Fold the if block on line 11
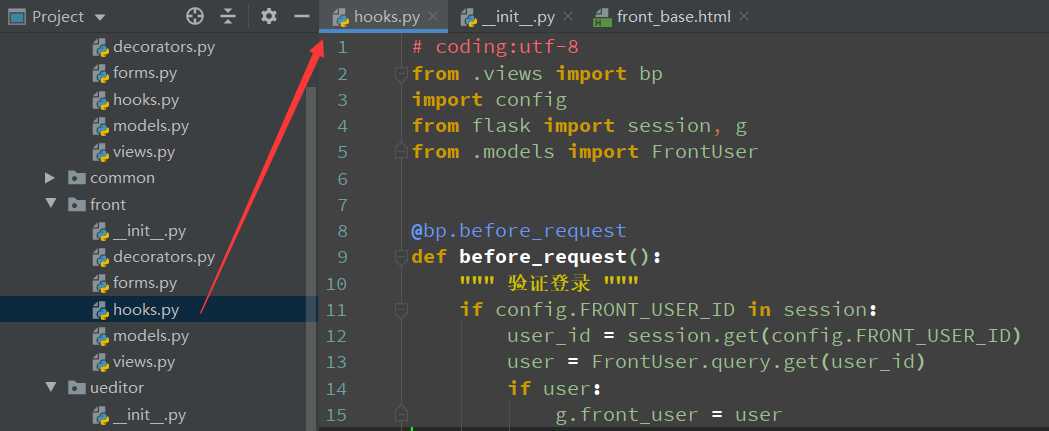This screenshot has height=431, width=1049. pos(401,310)
